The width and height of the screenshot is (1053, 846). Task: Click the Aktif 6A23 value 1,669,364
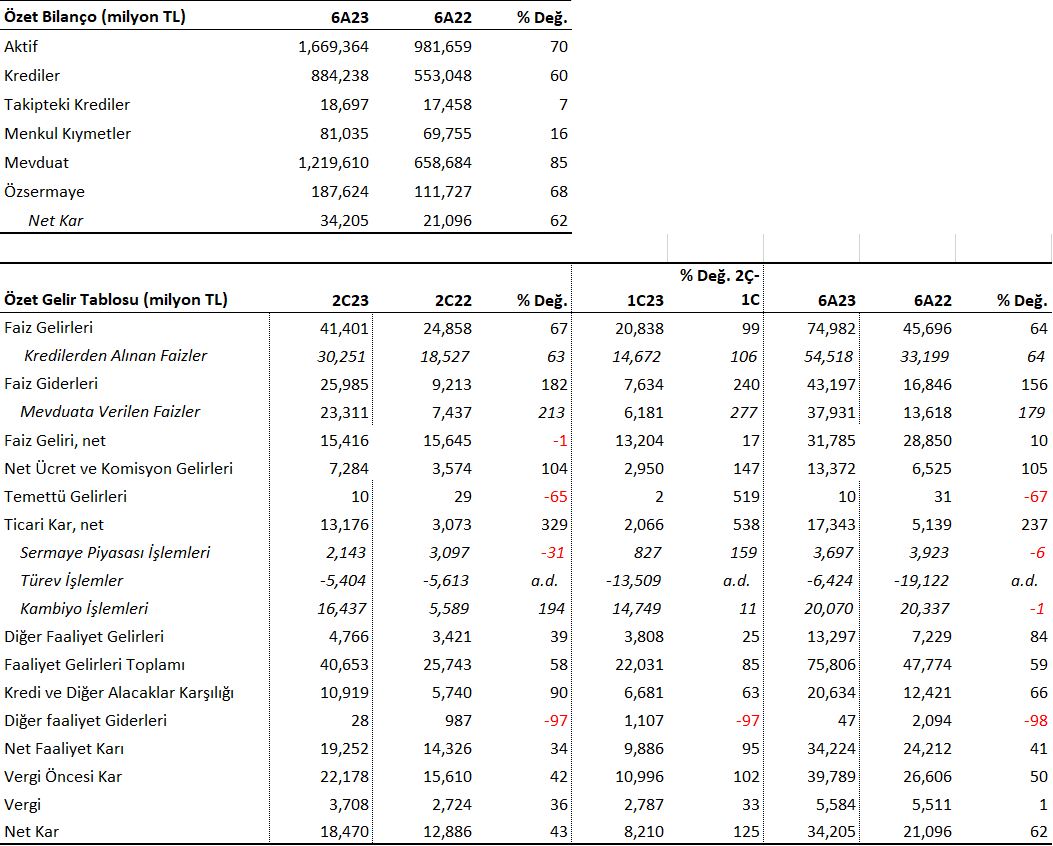pos(333,47)
